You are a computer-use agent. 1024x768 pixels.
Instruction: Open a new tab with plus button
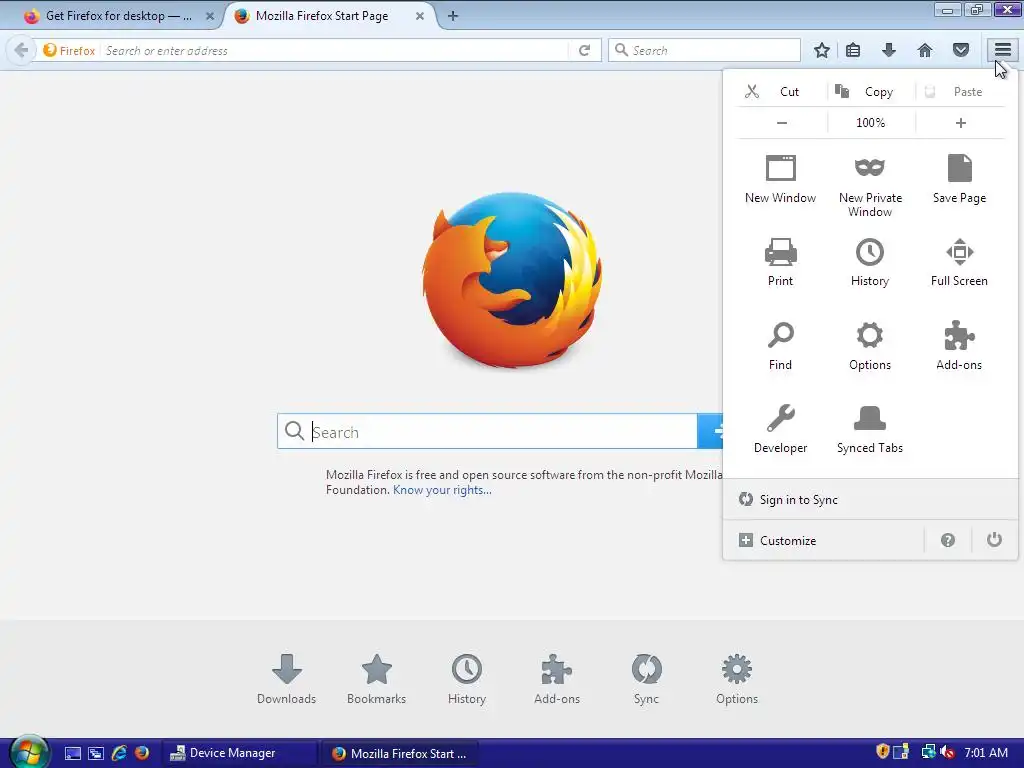[x=453, y=16]
